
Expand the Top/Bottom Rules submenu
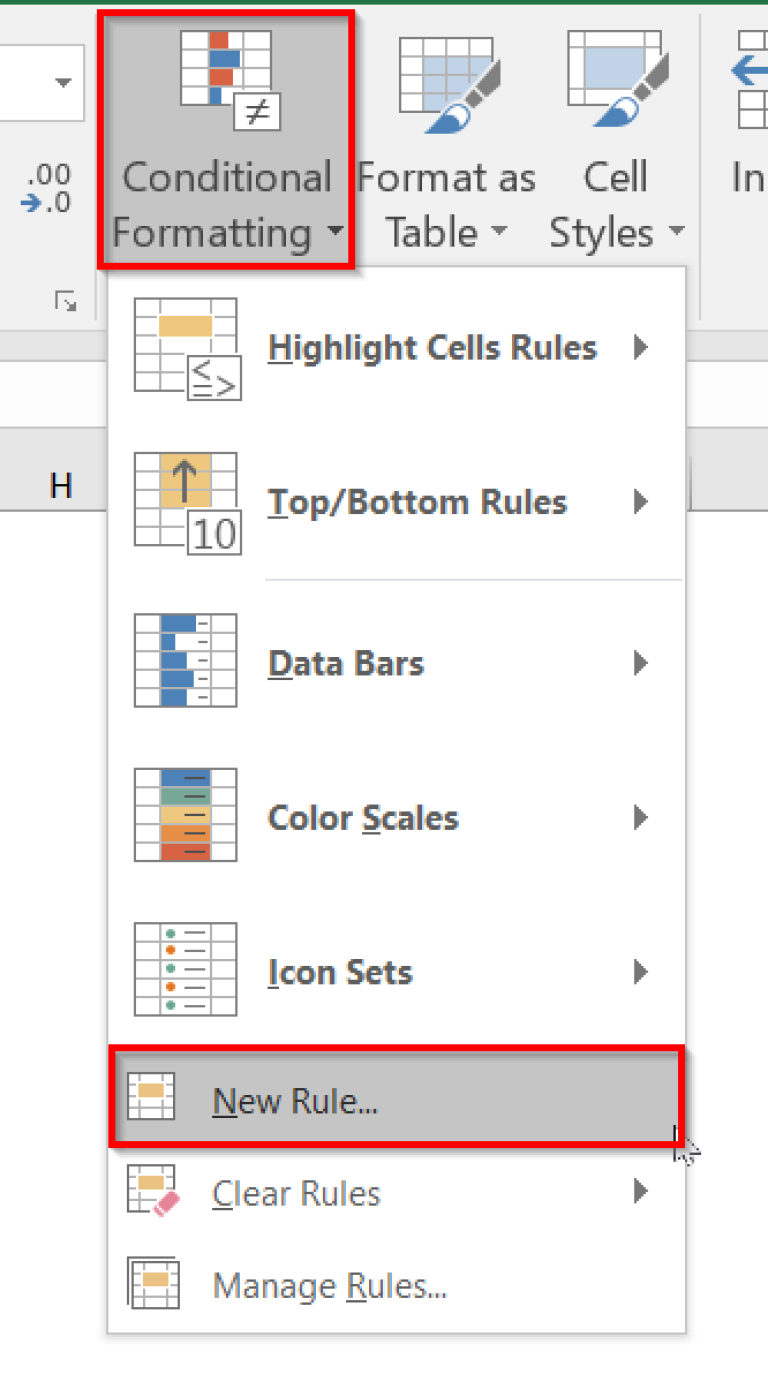pyautogui.click(x=641, y=501)
